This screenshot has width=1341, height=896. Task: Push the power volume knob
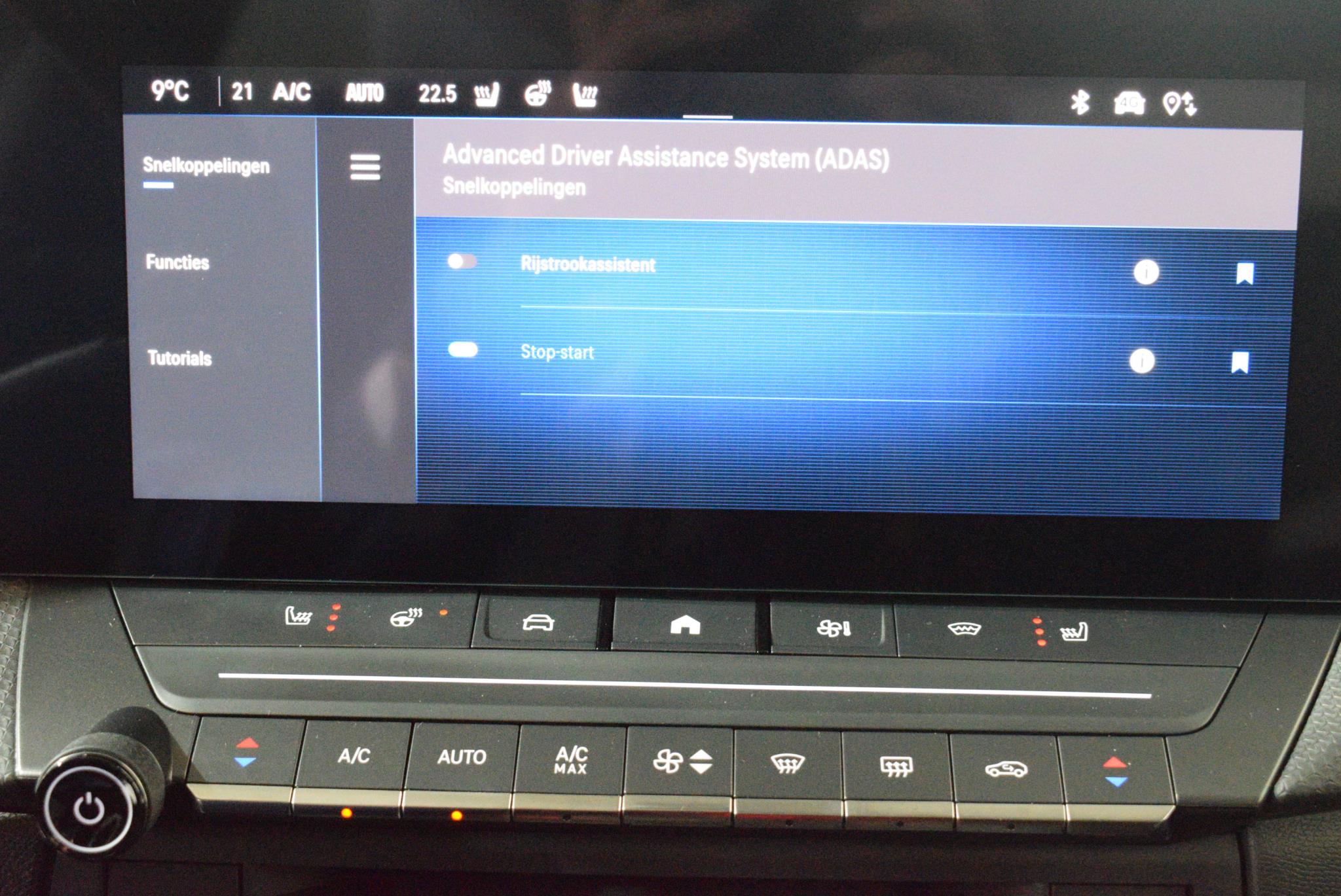(x=88, y=808)
